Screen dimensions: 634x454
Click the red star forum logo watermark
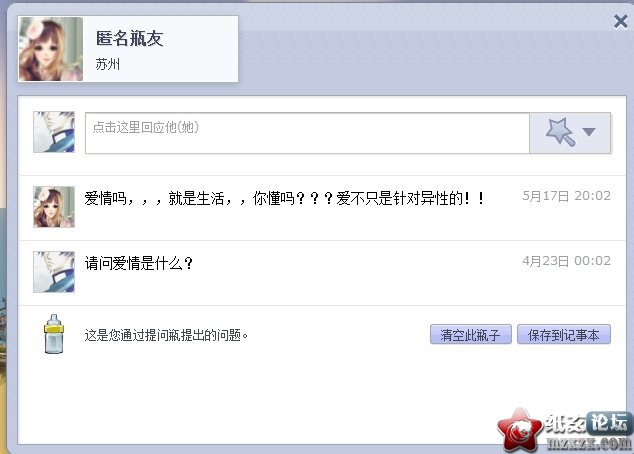[x=520, y=430]
